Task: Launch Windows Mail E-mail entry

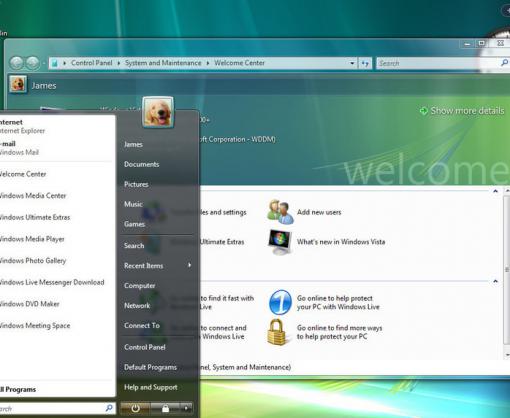Action: pyautogui.click(x=57, y=148)
